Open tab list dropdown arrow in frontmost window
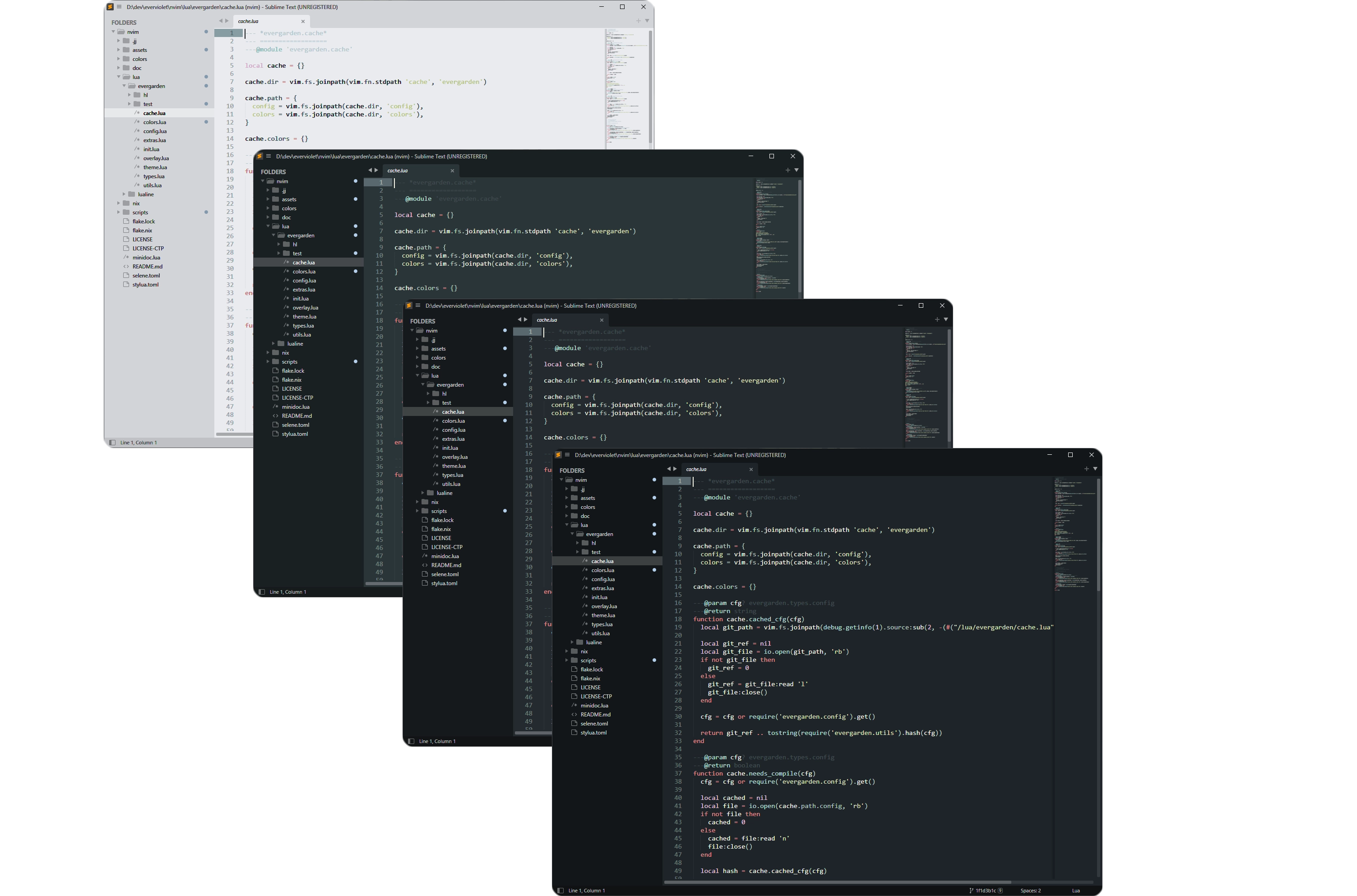Viewport: 1357px width, 896px height. pyautogui.click(x=1095, y=469)
